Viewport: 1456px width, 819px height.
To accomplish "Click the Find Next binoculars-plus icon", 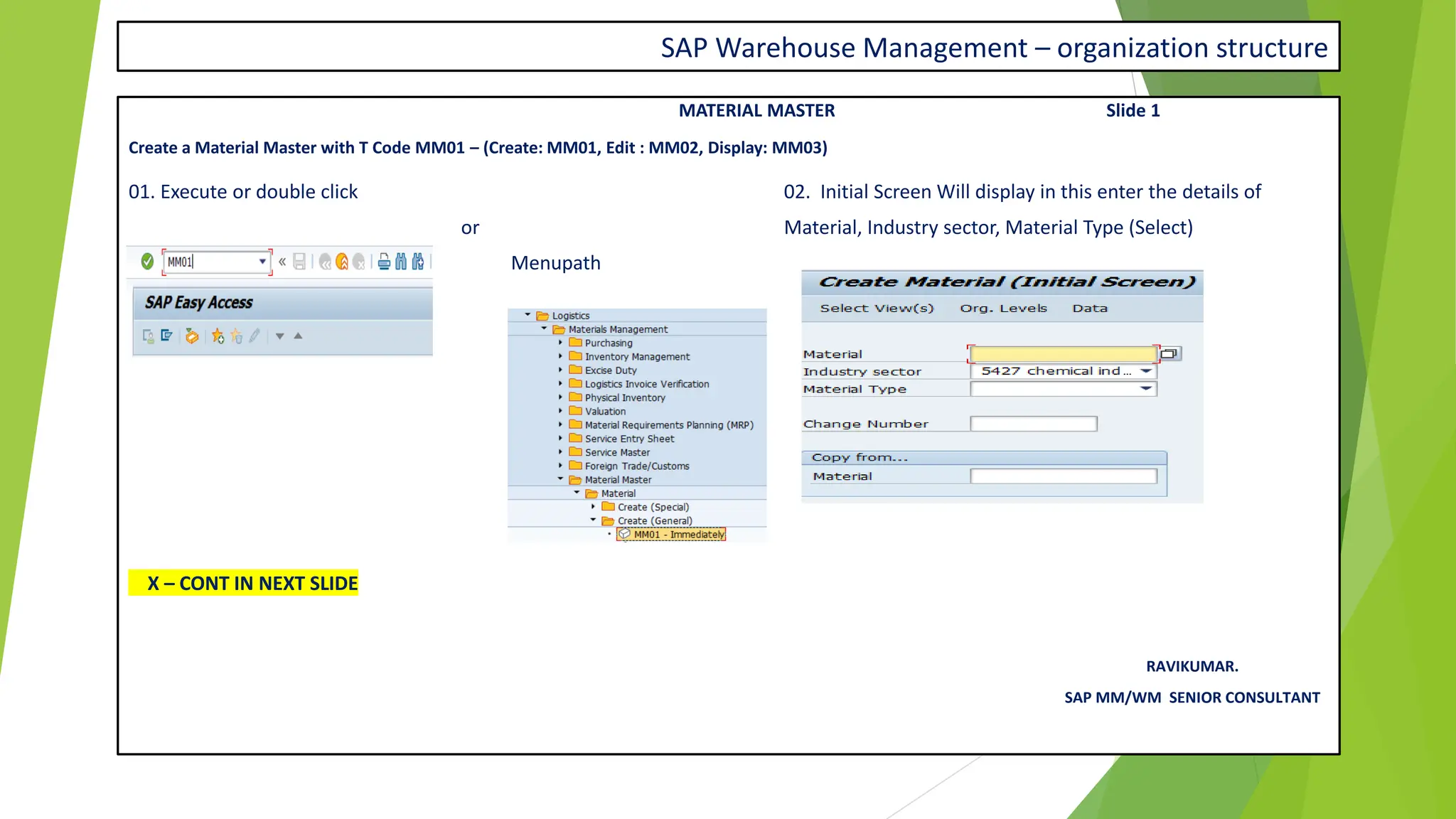I will (418, 262).
